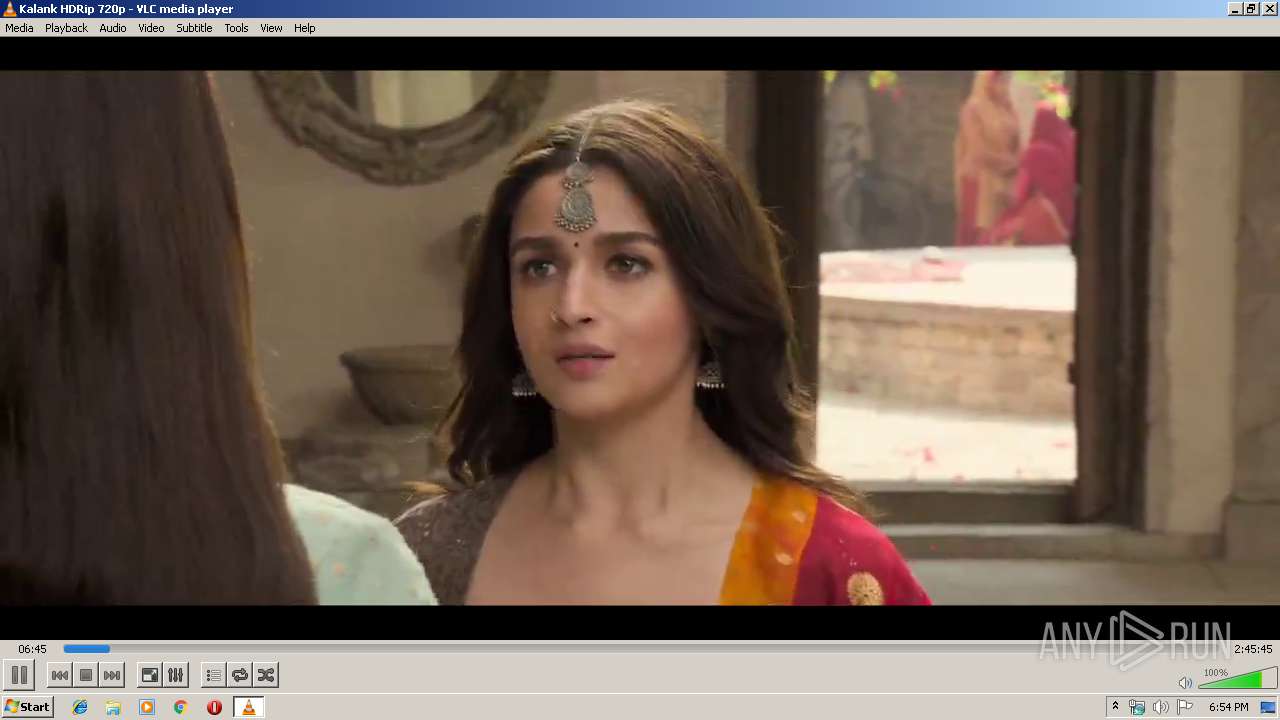Minimize the VLC window

coord(1235,9)
